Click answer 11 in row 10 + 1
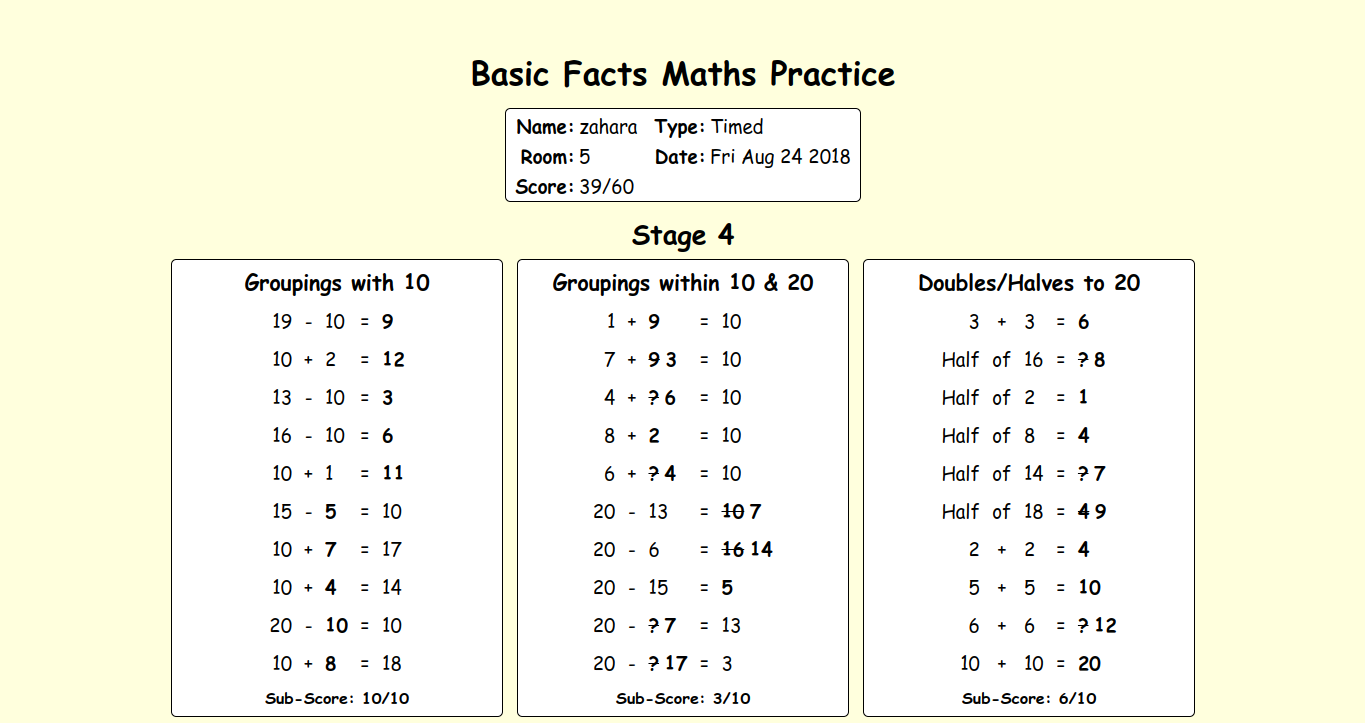The height and width of the screenshot is (723, 1365). (393, 474)
